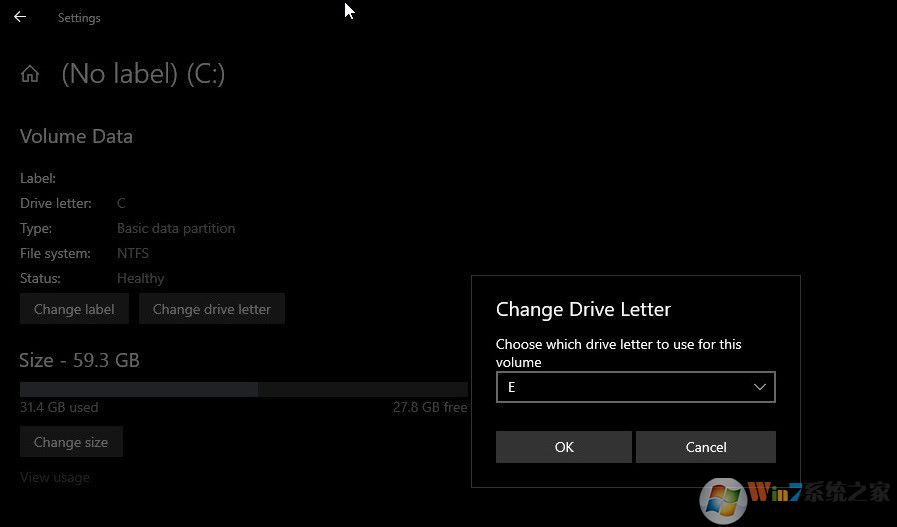Click 'Choose which drive letter' instruction text
897x527 pixels.
click(x=618, y=353)
